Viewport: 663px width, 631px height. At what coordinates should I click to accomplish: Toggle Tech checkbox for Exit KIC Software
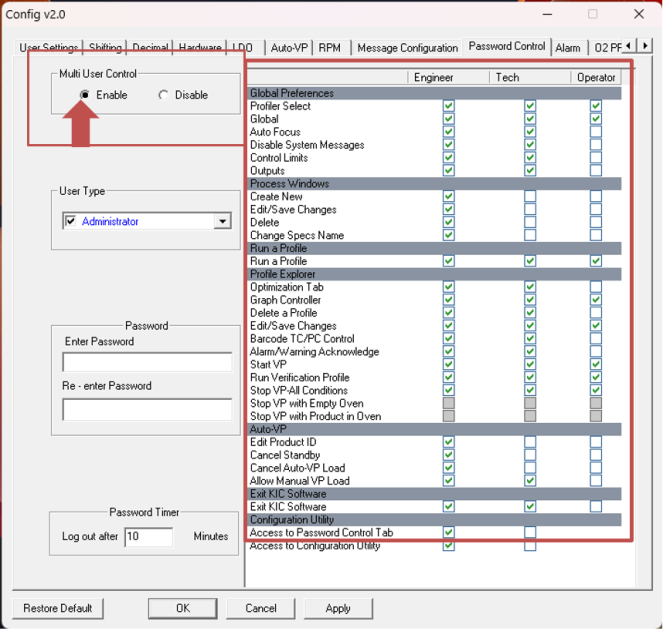point(530,507)
